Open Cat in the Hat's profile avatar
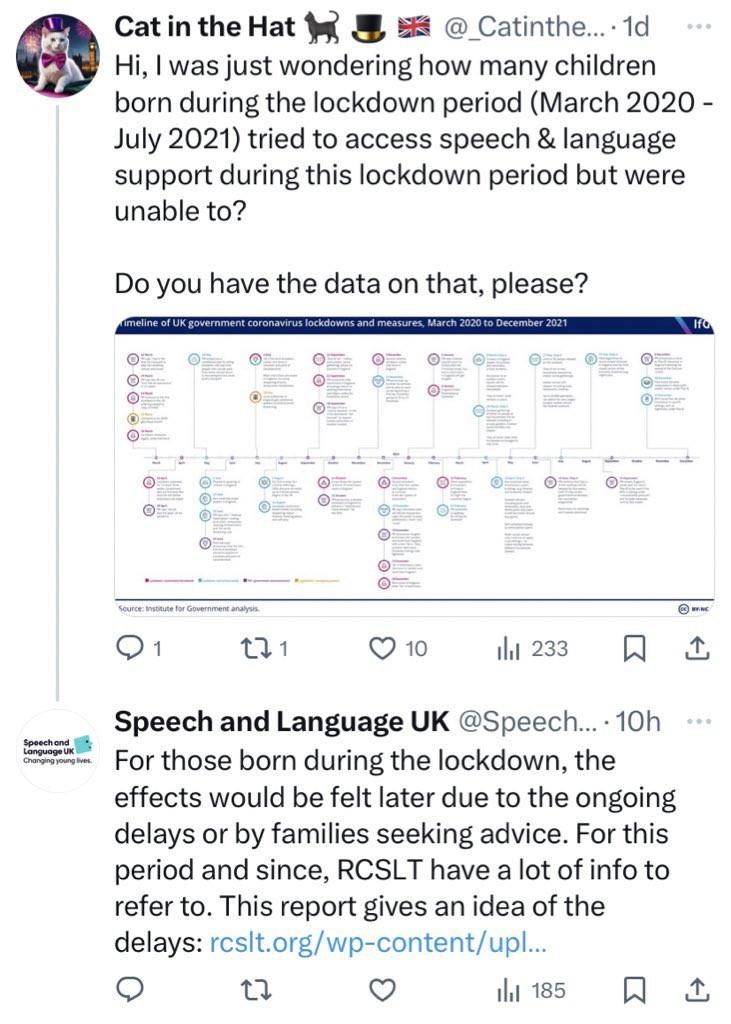This screenshot has width=731, height=1024. tap(57, 56)
